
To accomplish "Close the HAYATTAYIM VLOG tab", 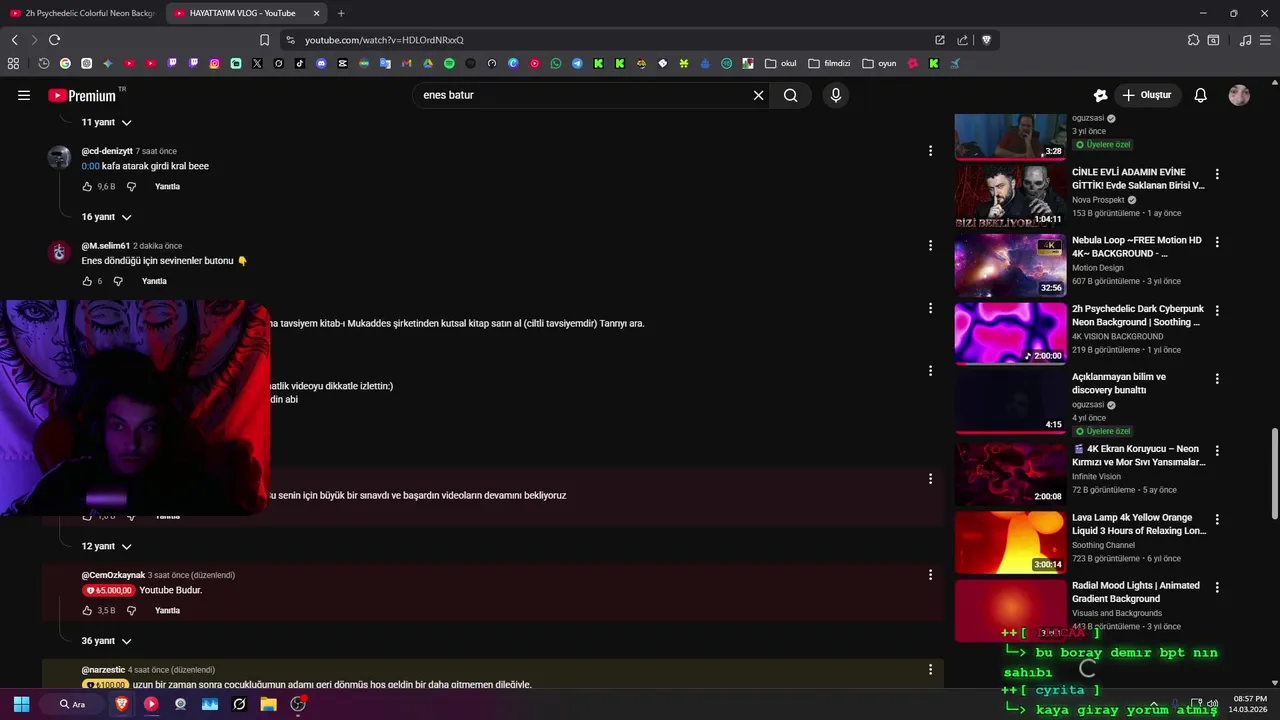I will pos(317,13).
